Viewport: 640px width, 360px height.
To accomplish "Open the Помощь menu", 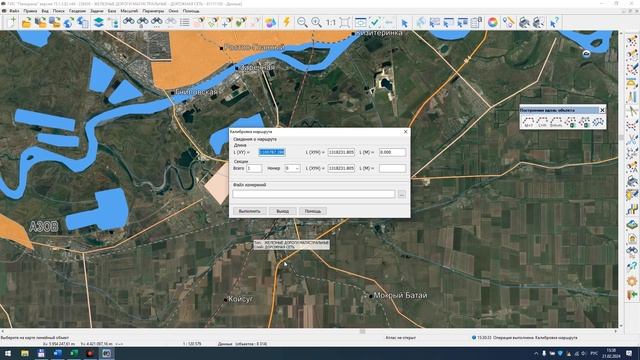I will 191,11.
